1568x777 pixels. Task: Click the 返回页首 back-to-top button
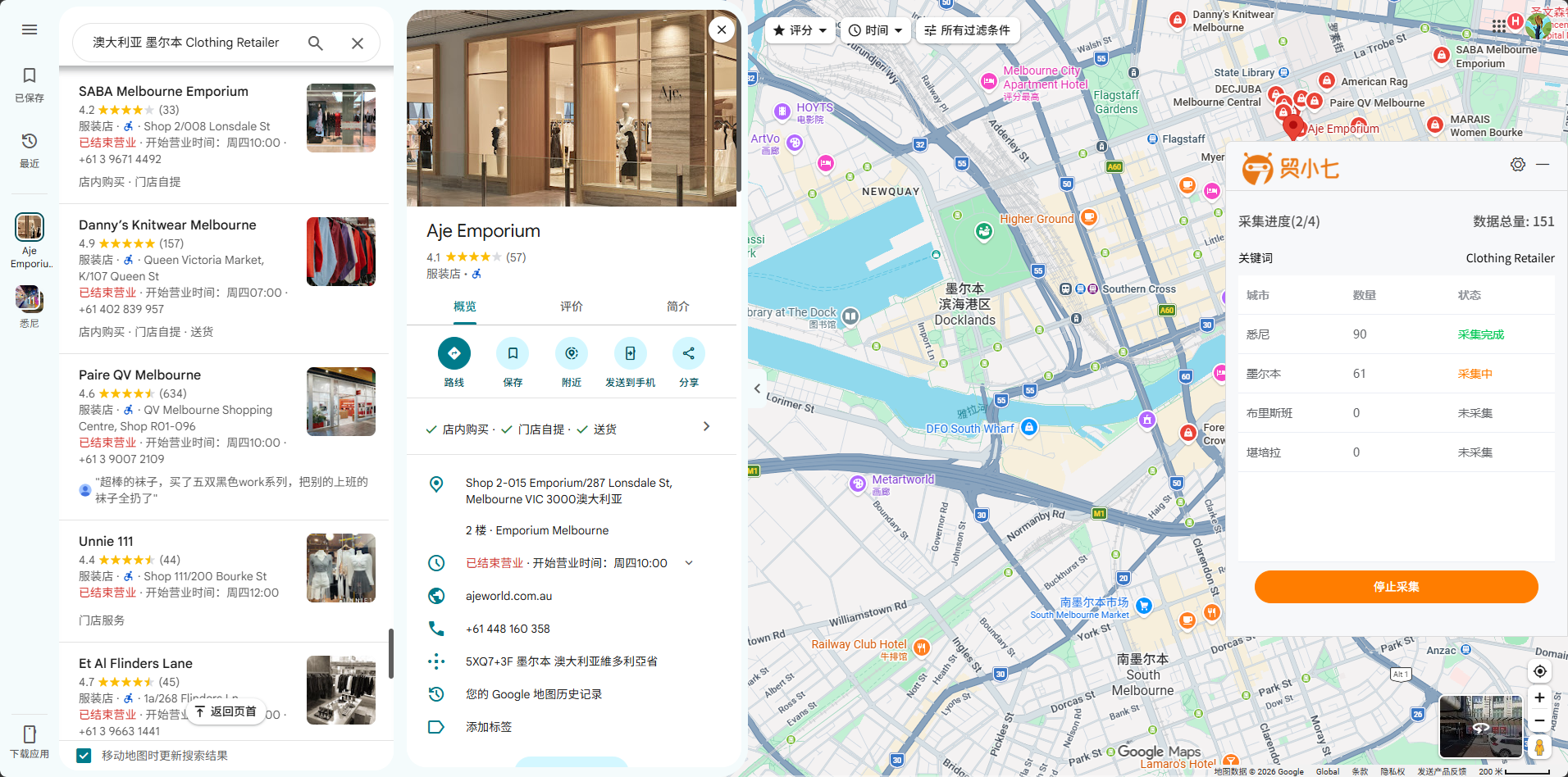pyautogui.click(x=226, y=711)
